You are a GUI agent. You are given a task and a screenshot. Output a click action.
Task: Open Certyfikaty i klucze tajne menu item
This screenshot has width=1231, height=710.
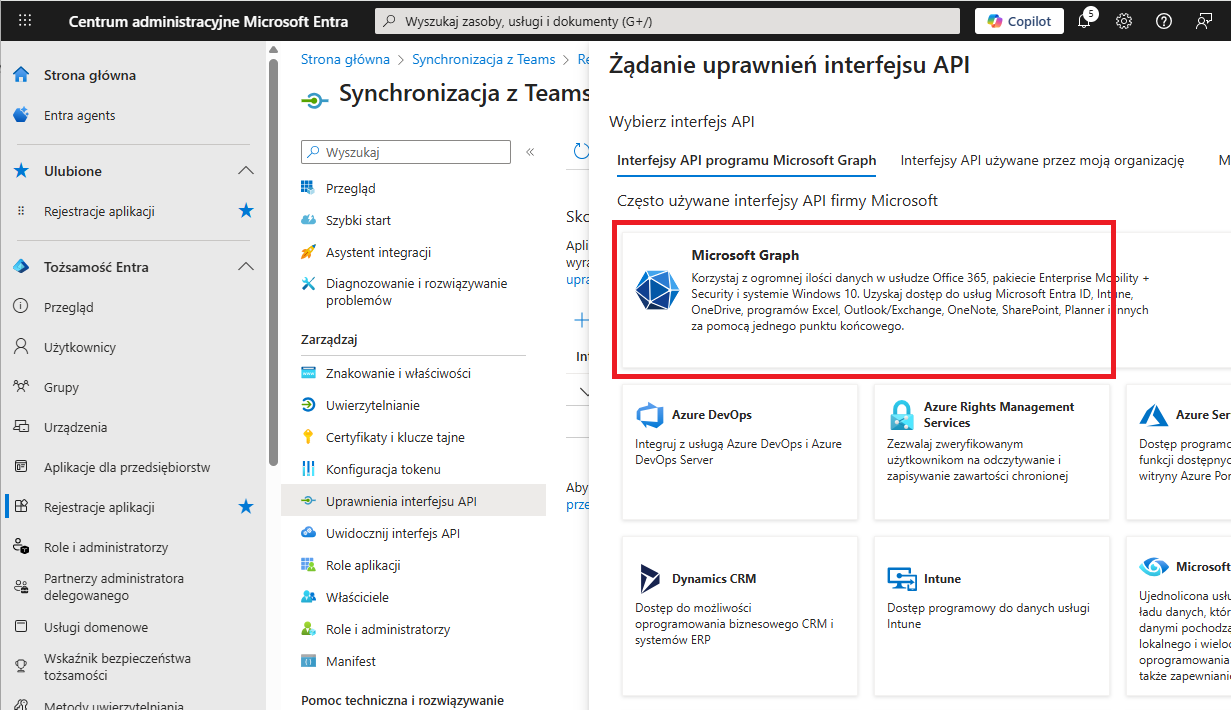[395, 437]
